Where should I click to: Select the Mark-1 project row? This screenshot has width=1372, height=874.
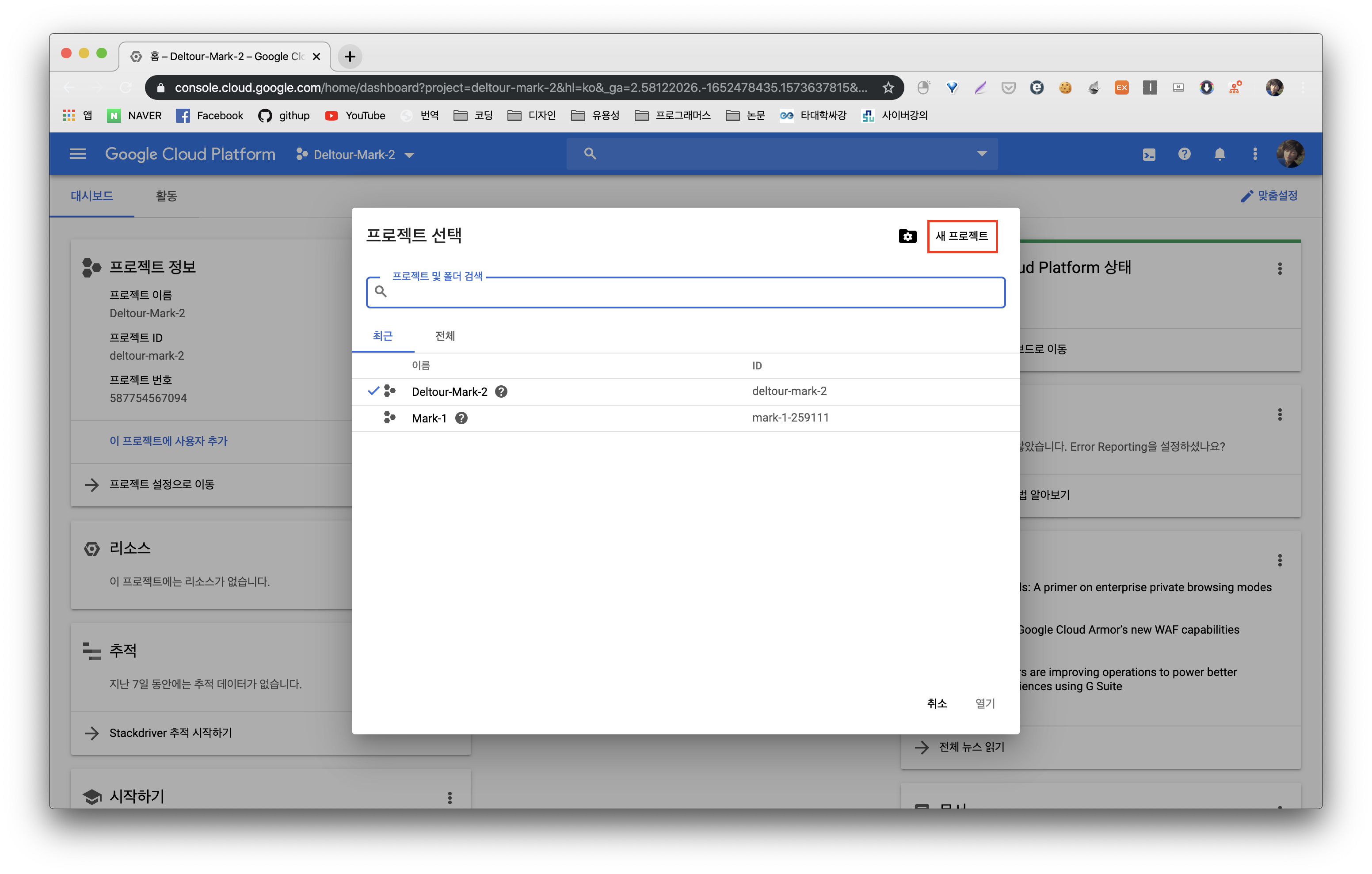pyautogui.click(x=429, y=418)
